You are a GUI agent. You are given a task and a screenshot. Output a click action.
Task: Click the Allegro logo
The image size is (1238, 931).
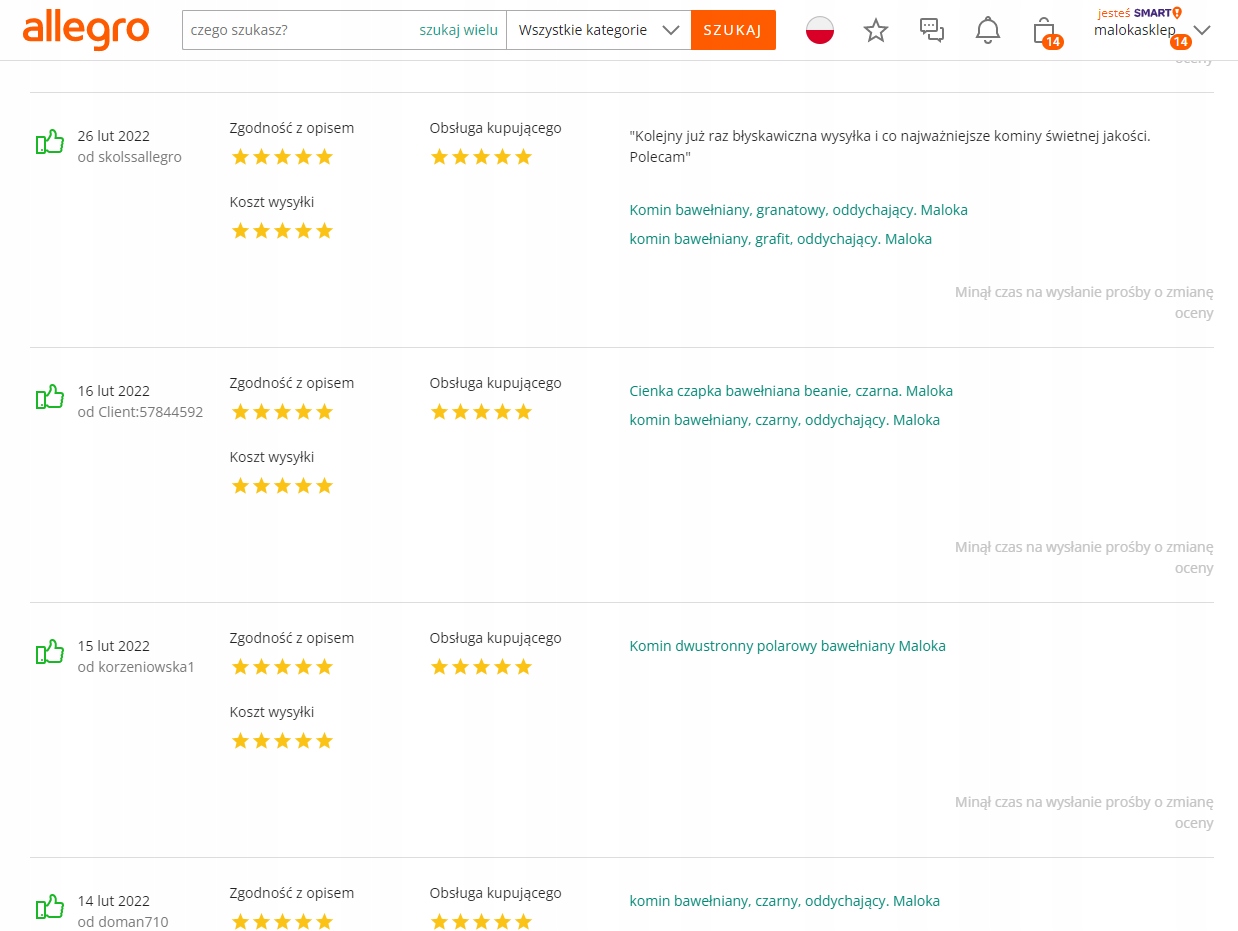(85, 30)
